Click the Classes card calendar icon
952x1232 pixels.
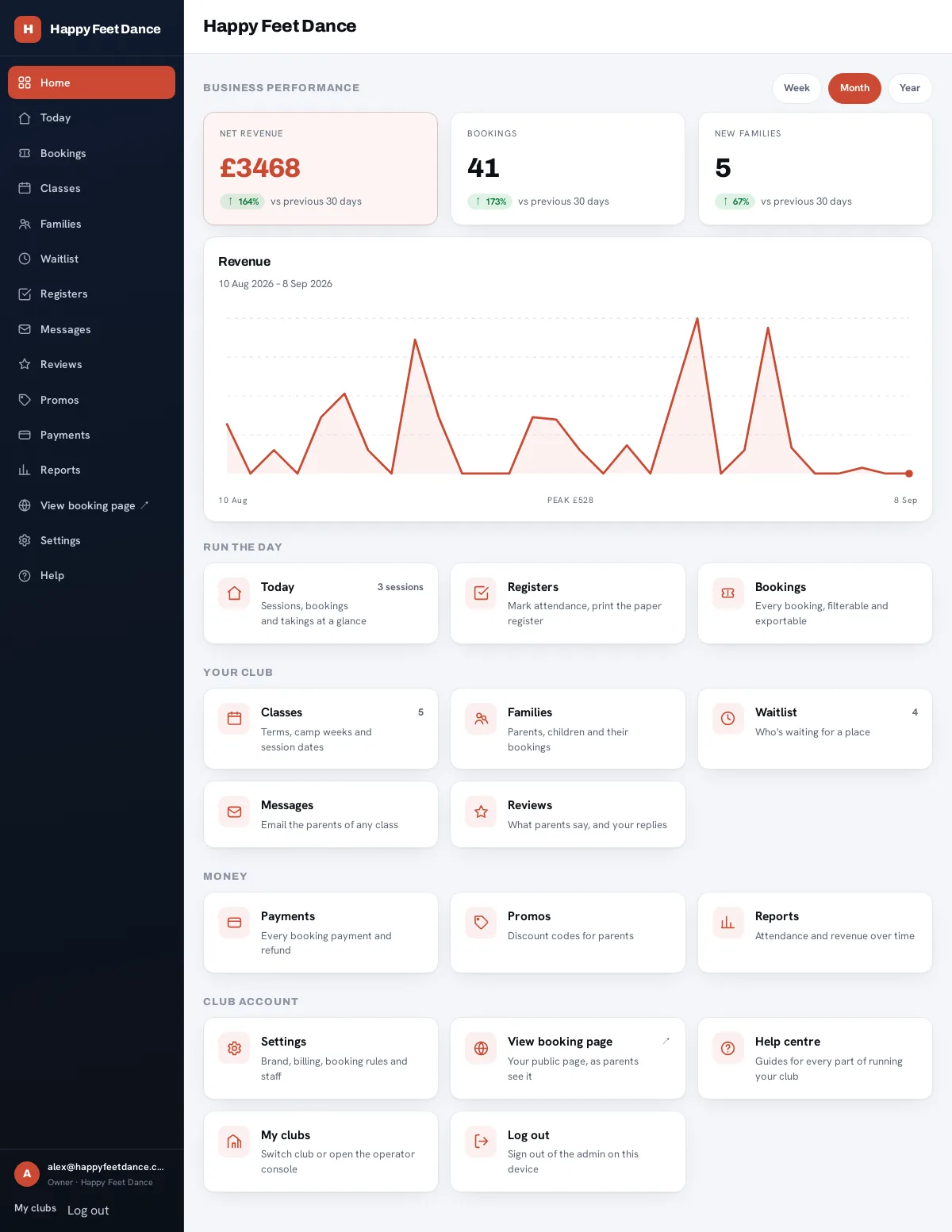pos(234,719)
